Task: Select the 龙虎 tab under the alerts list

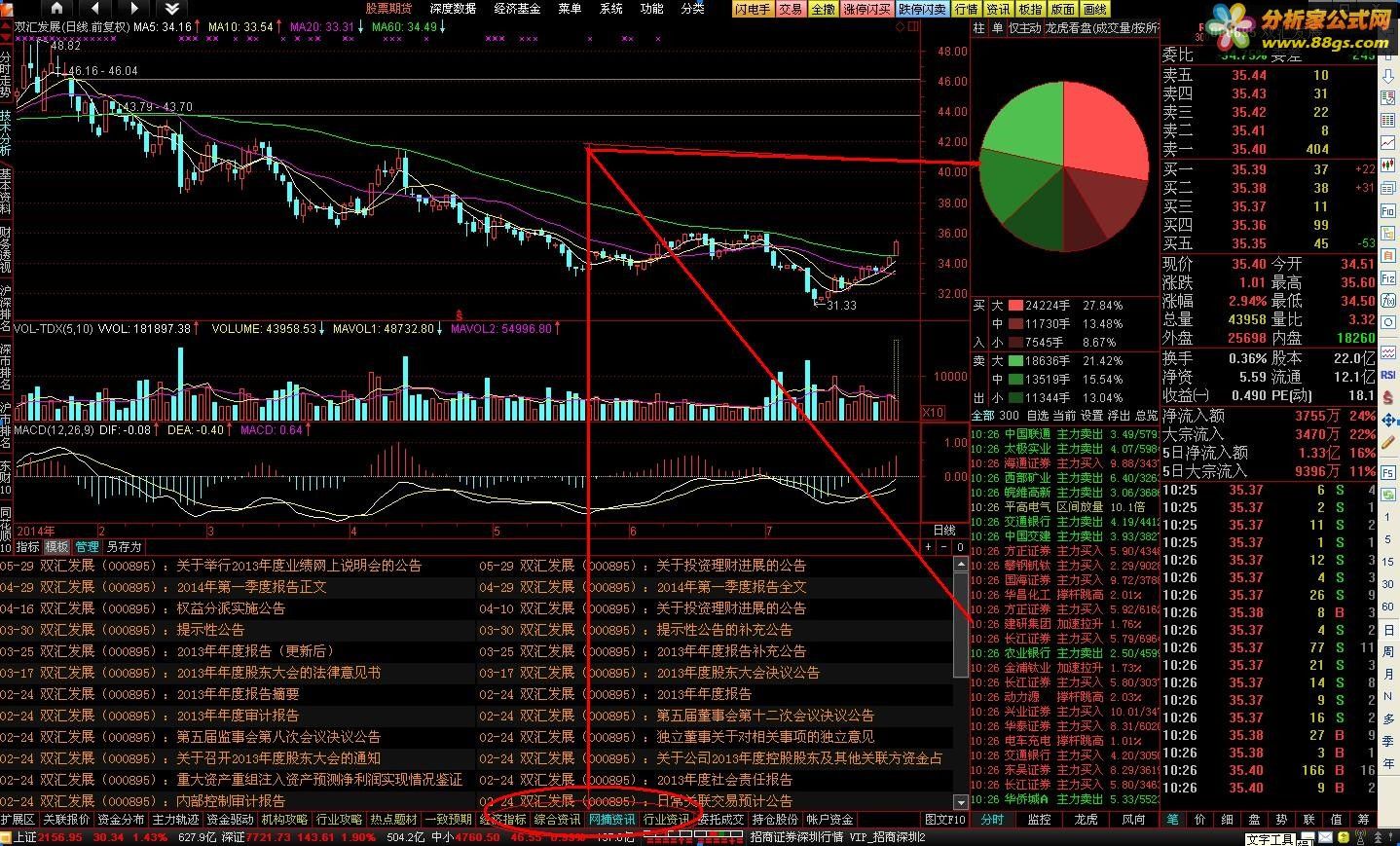Action: (x=1086, y=820)
